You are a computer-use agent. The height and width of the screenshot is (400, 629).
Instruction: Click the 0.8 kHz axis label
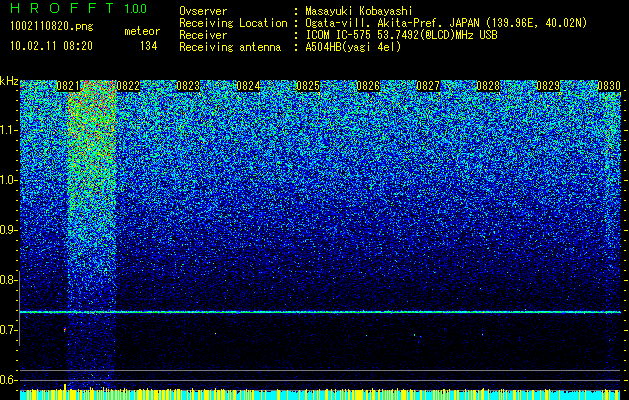click(8, 280)
